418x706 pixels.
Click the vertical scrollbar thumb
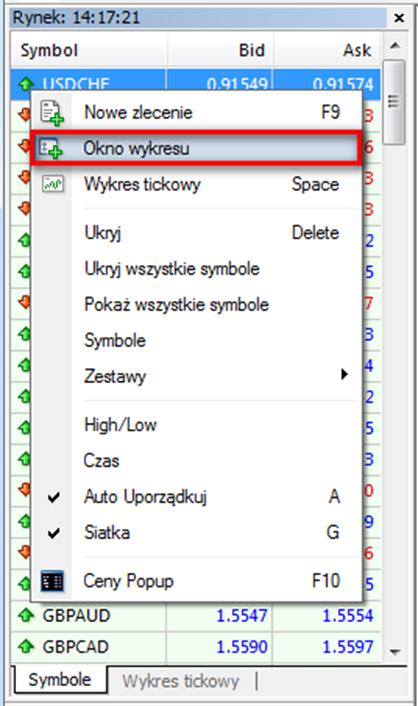click(395, 102)
